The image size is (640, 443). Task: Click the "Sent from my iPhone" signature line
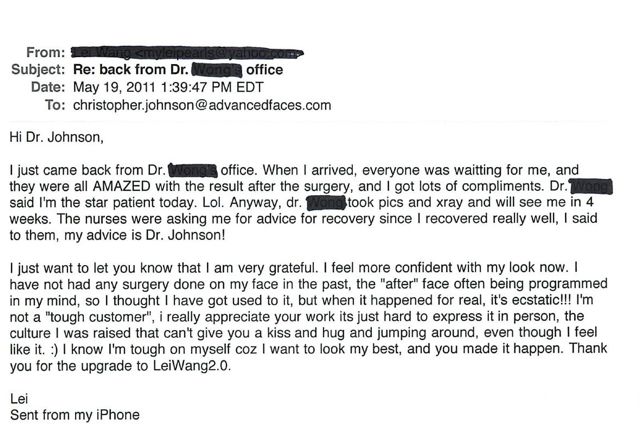[x=75, y=415]
